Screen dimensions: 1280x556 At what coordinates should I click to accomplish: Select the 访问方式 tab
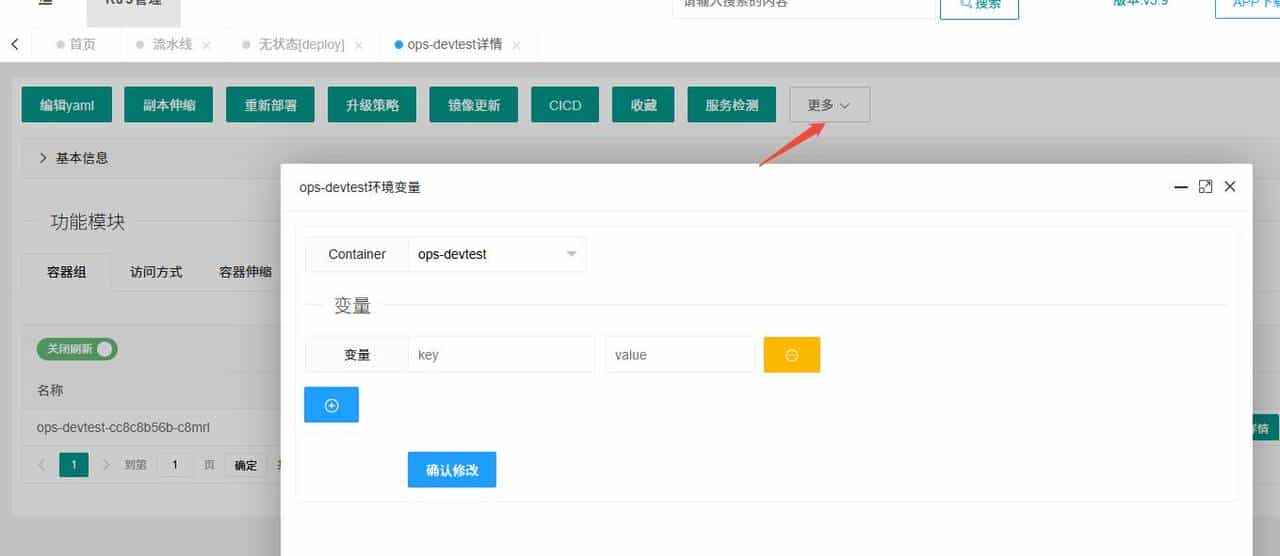click(x=156, y=271)
